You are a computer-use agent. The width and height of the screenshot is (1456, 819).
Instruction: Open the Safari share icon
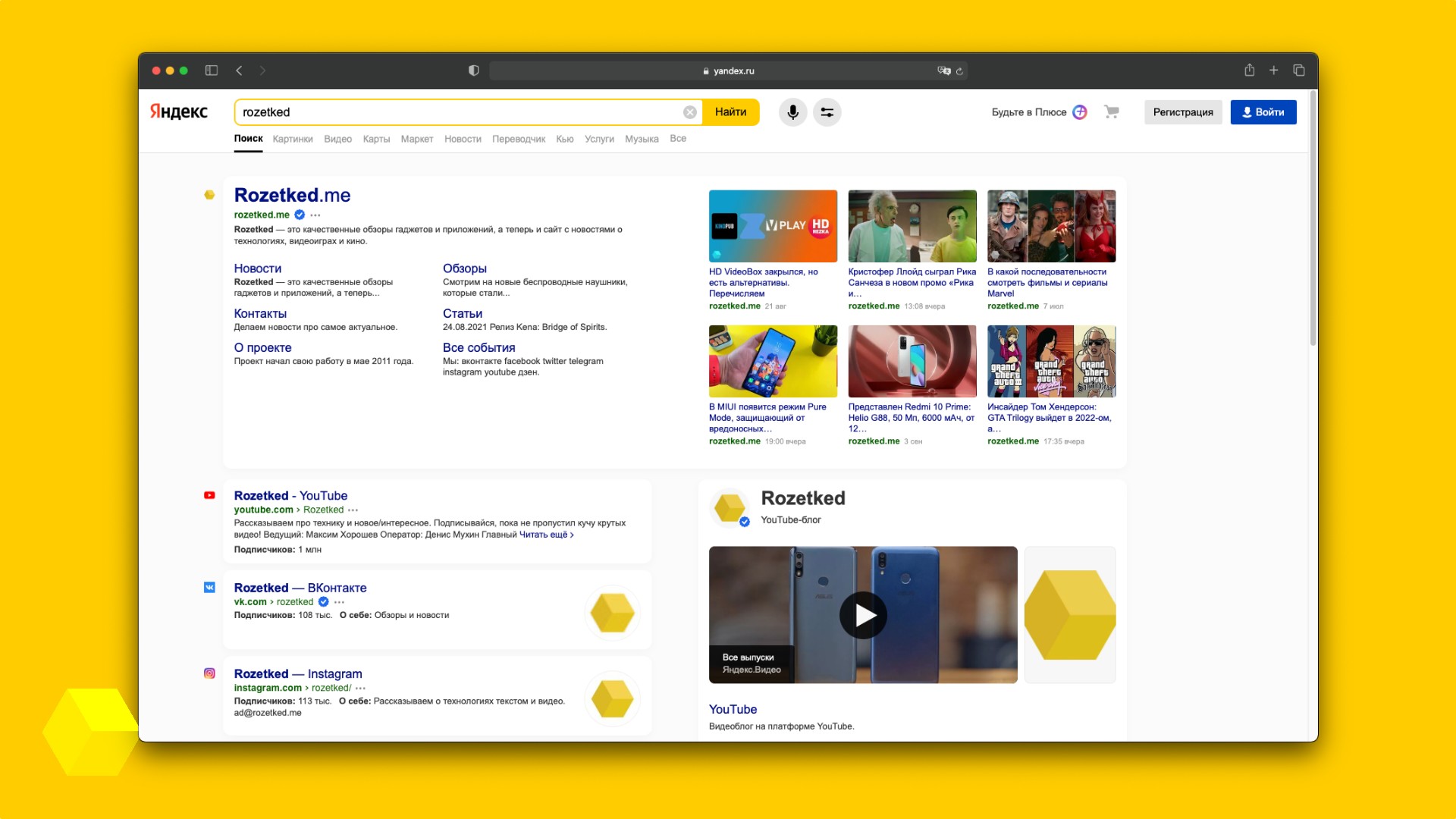pyautogui.click(x=1250, y=70)
